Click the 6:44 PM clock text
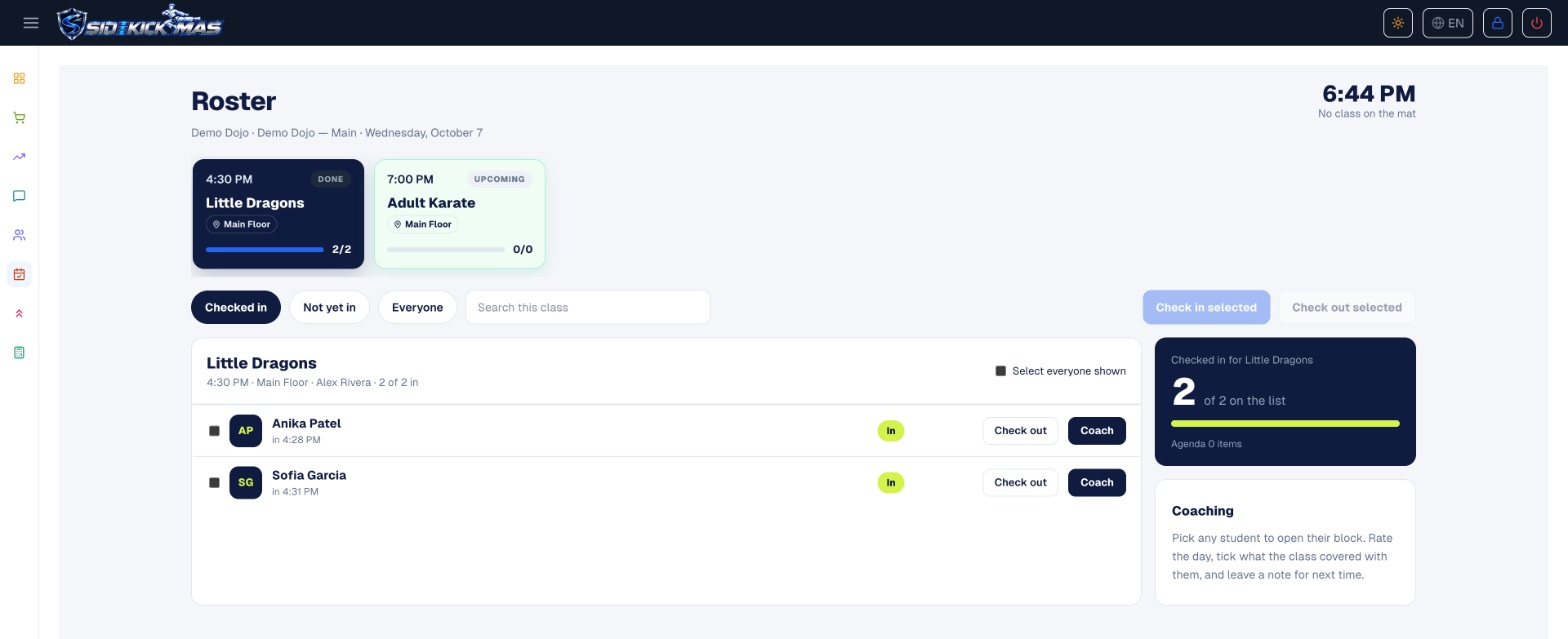Viewport: 1568px width, 639px height. tap(1369, 94)
